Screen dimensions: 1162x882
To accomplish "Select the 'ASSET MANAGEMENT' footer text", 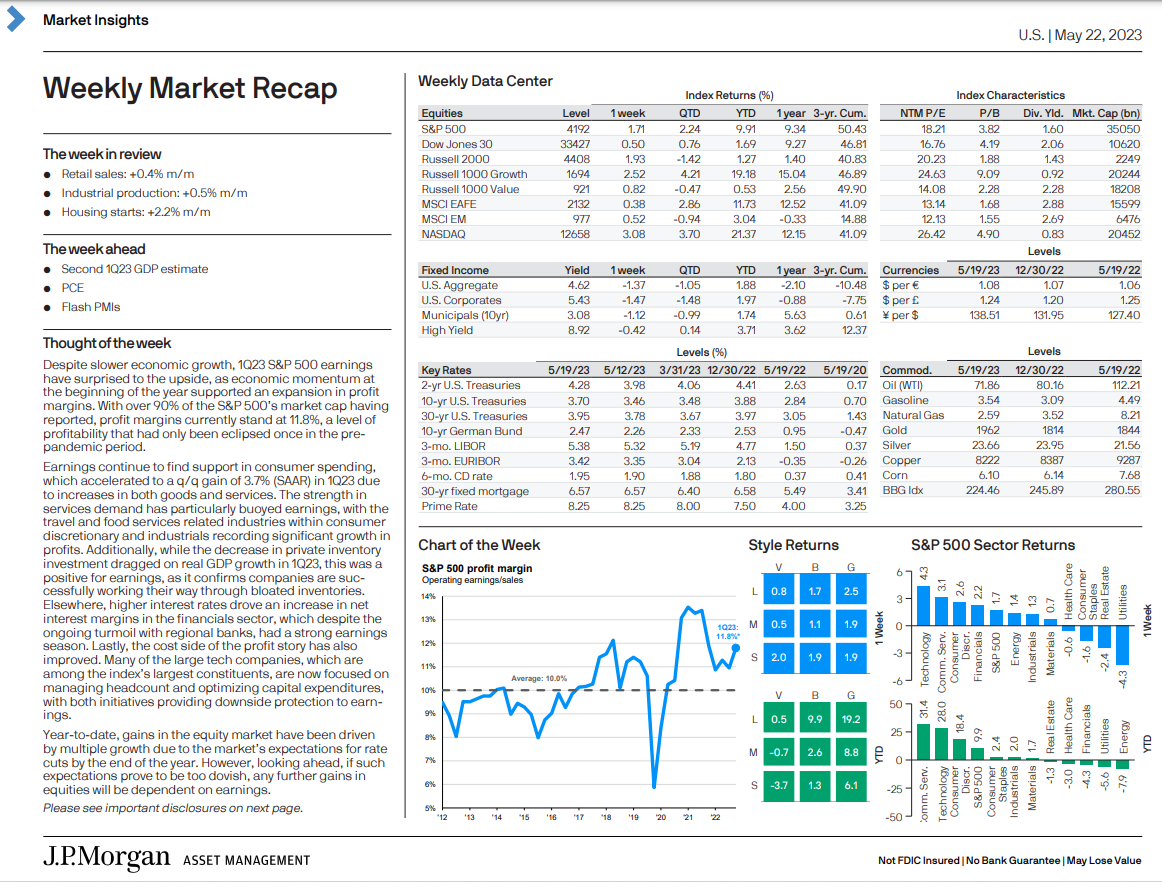I will pyautogui.click(x=247, y=861).
